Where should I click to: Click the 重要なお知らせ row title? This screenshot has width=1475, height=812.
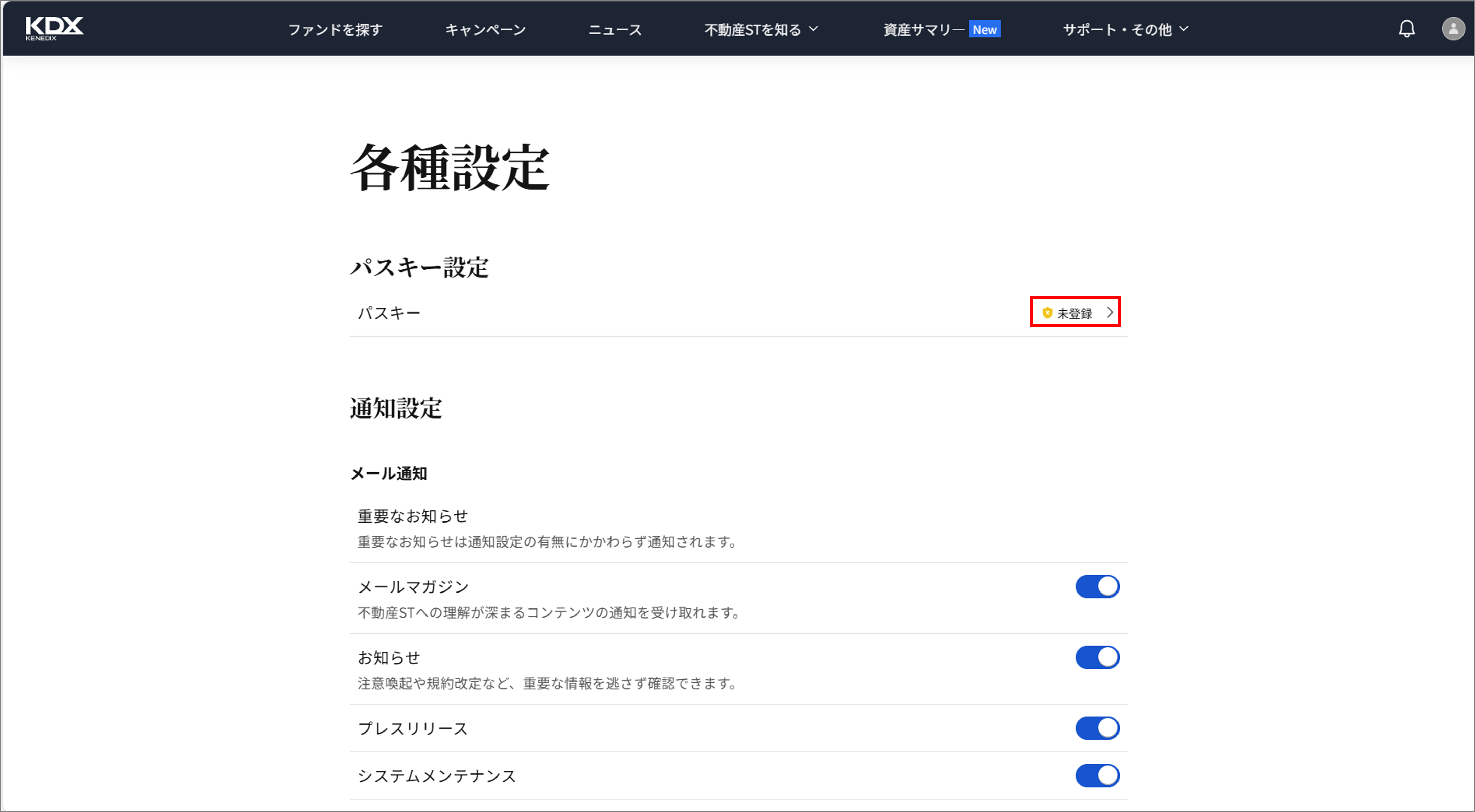tap(412, 516)
